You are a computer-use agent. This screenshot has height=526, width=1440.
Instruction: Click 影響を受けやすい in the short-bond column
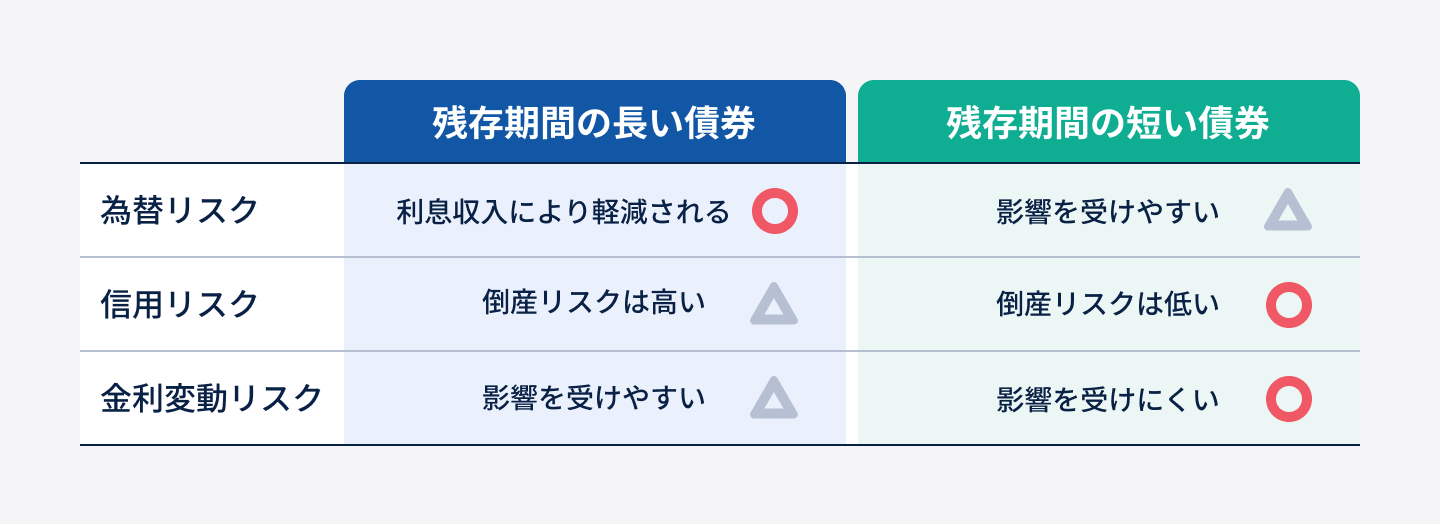[1108, 212]
